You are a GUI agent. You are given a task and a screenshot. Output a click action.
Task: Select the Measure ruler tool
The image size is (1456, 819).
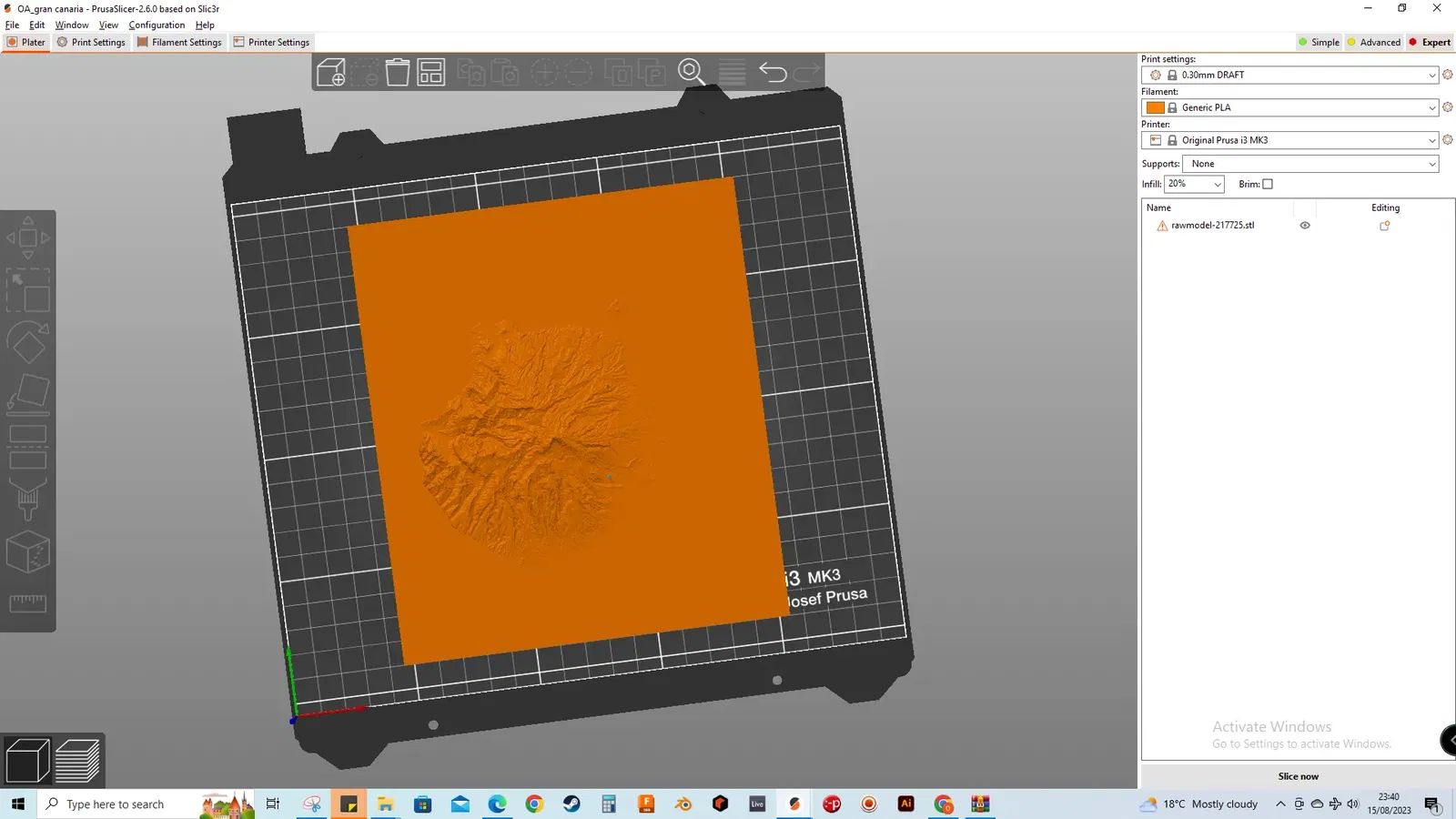[28, 603]
